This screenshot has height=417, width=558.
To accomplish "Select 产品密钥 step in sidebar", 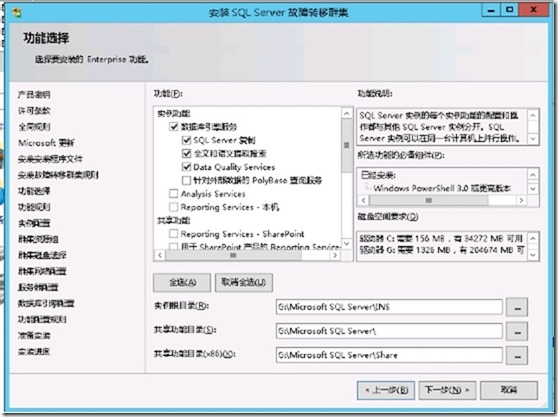I will (34, 94).
